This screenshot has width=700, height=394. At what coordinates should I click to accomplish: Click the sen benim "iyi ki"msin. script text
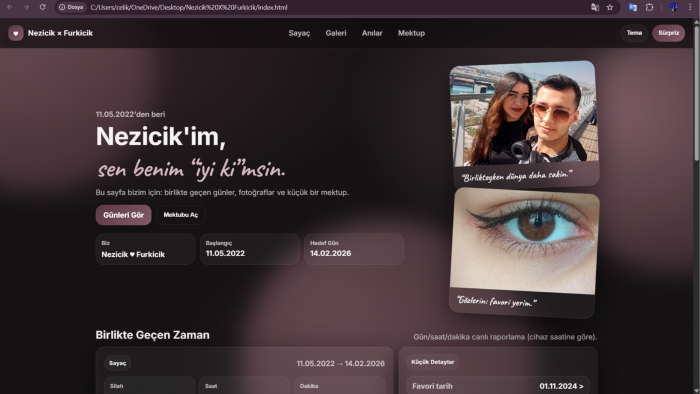coord(192,170)
